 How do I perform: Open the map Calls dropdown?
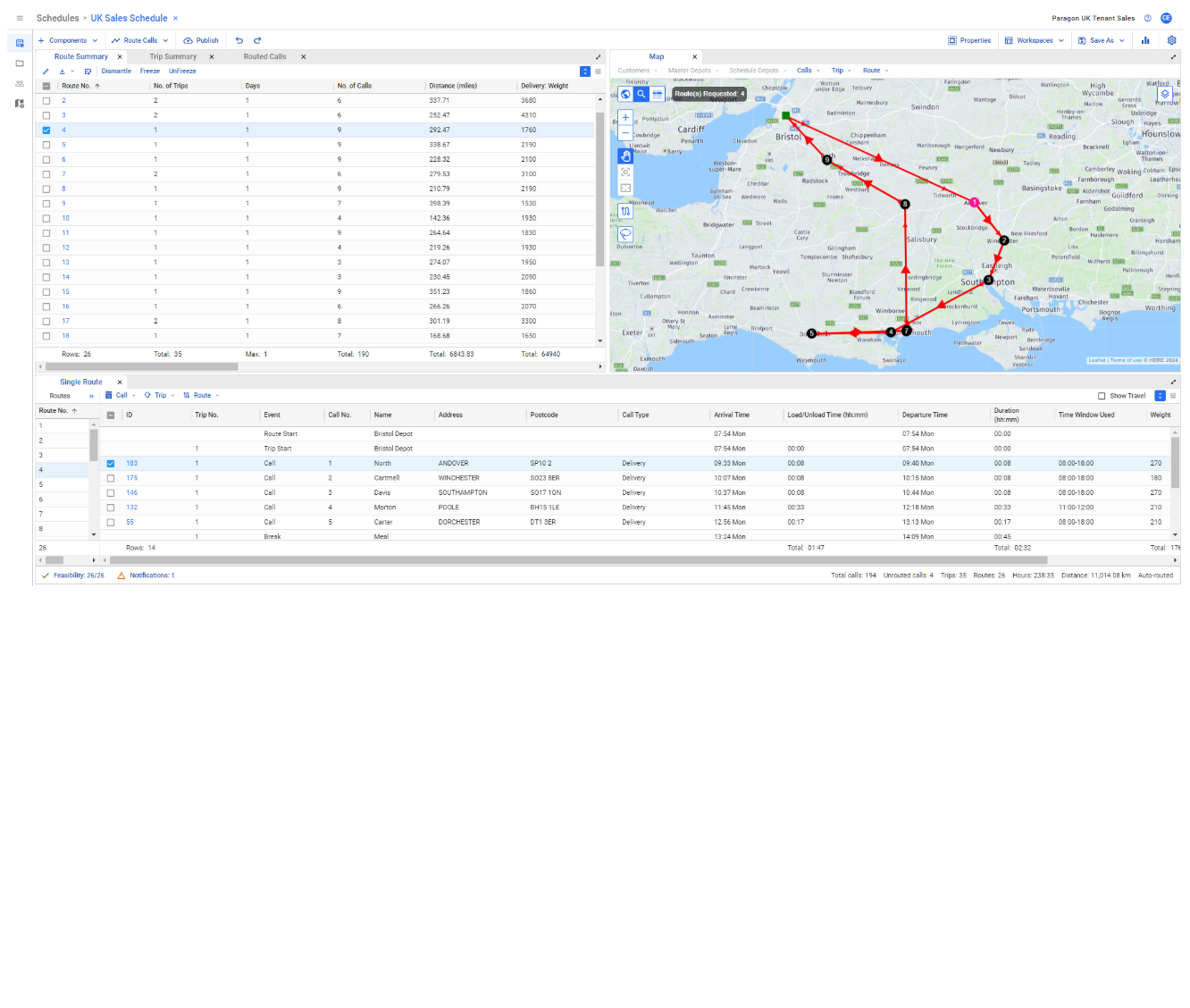click(809, 71)
